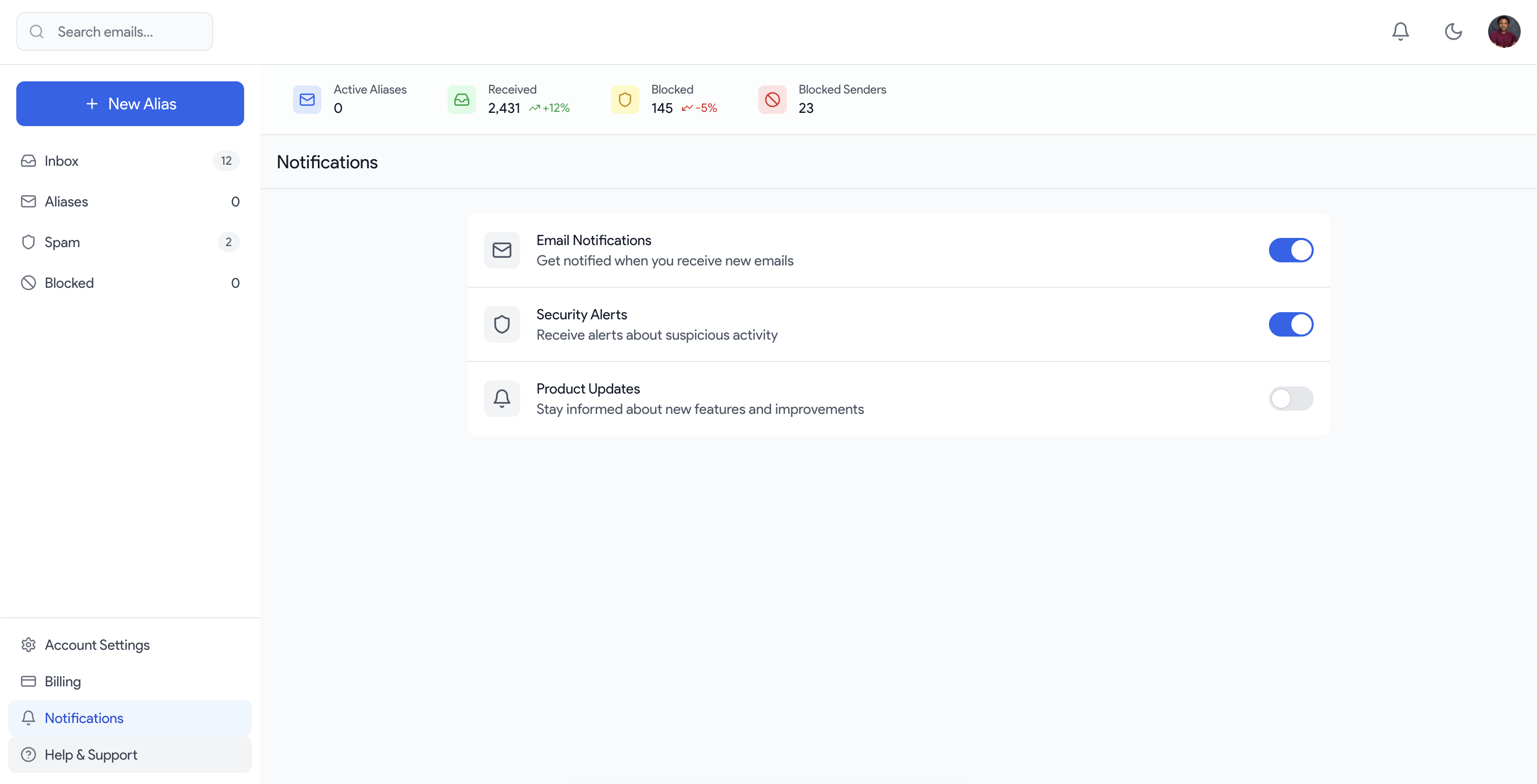Click the Inbox badge showing 12
The height and width of the screenshot is (784, 1537).
[x=226, y=161]
